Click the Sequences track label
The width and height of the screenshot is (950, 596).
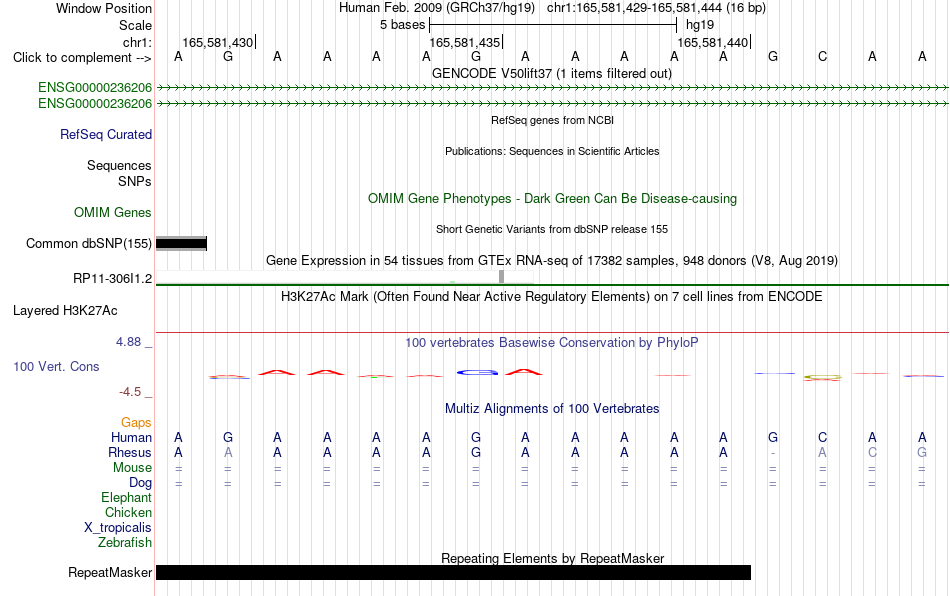119,165
